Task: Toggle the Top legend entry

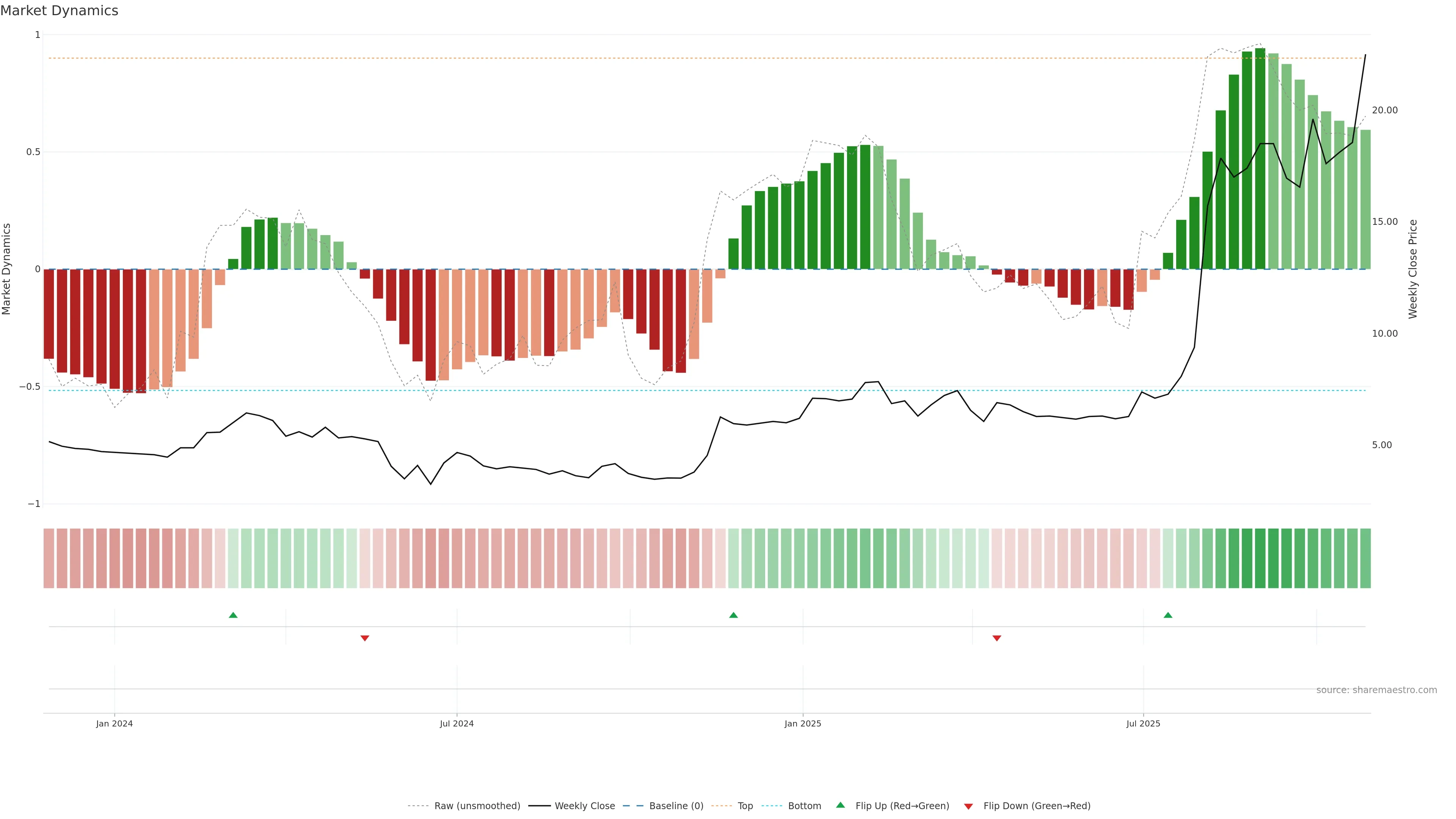Action: 745,806
